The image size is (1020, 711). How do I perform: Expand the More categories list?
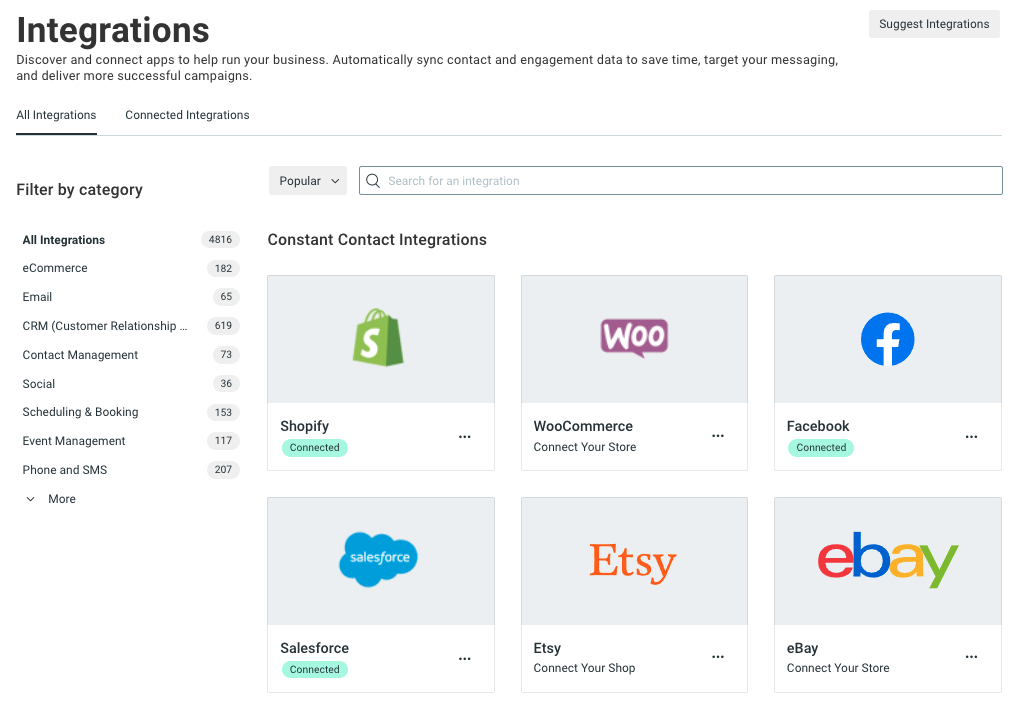pos(50,498)
